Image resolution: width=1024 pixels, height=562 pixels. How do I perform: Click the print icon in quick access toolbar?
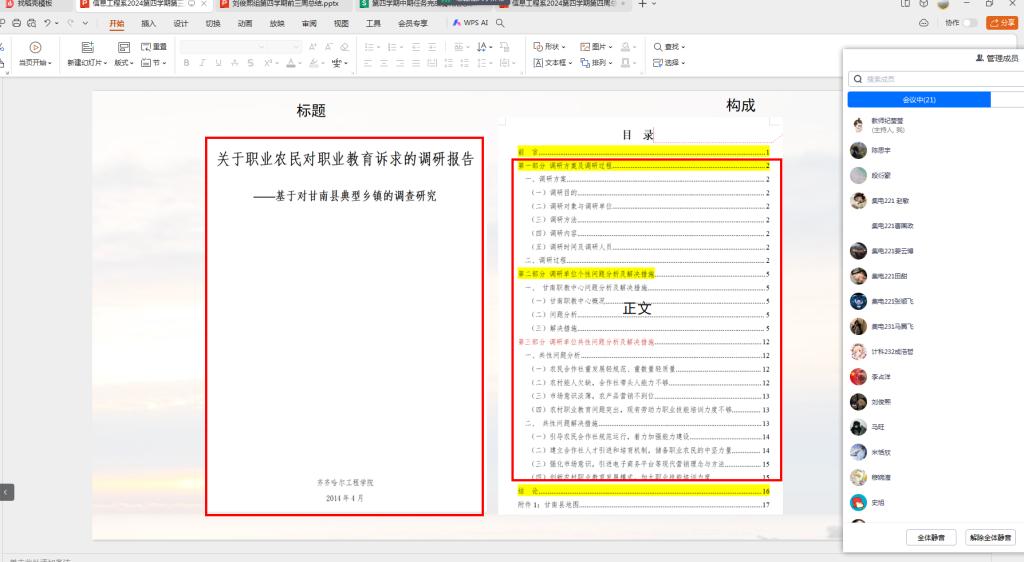point(17,22)
